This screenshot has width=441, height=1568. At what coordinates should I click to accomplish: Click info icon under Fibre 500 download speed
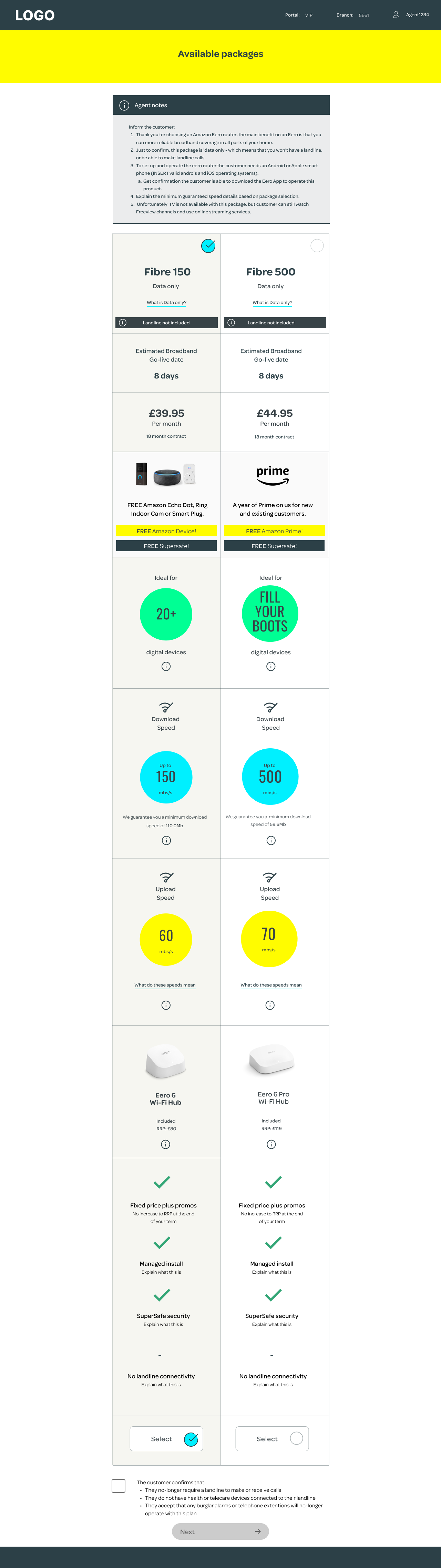click(271, 841)
